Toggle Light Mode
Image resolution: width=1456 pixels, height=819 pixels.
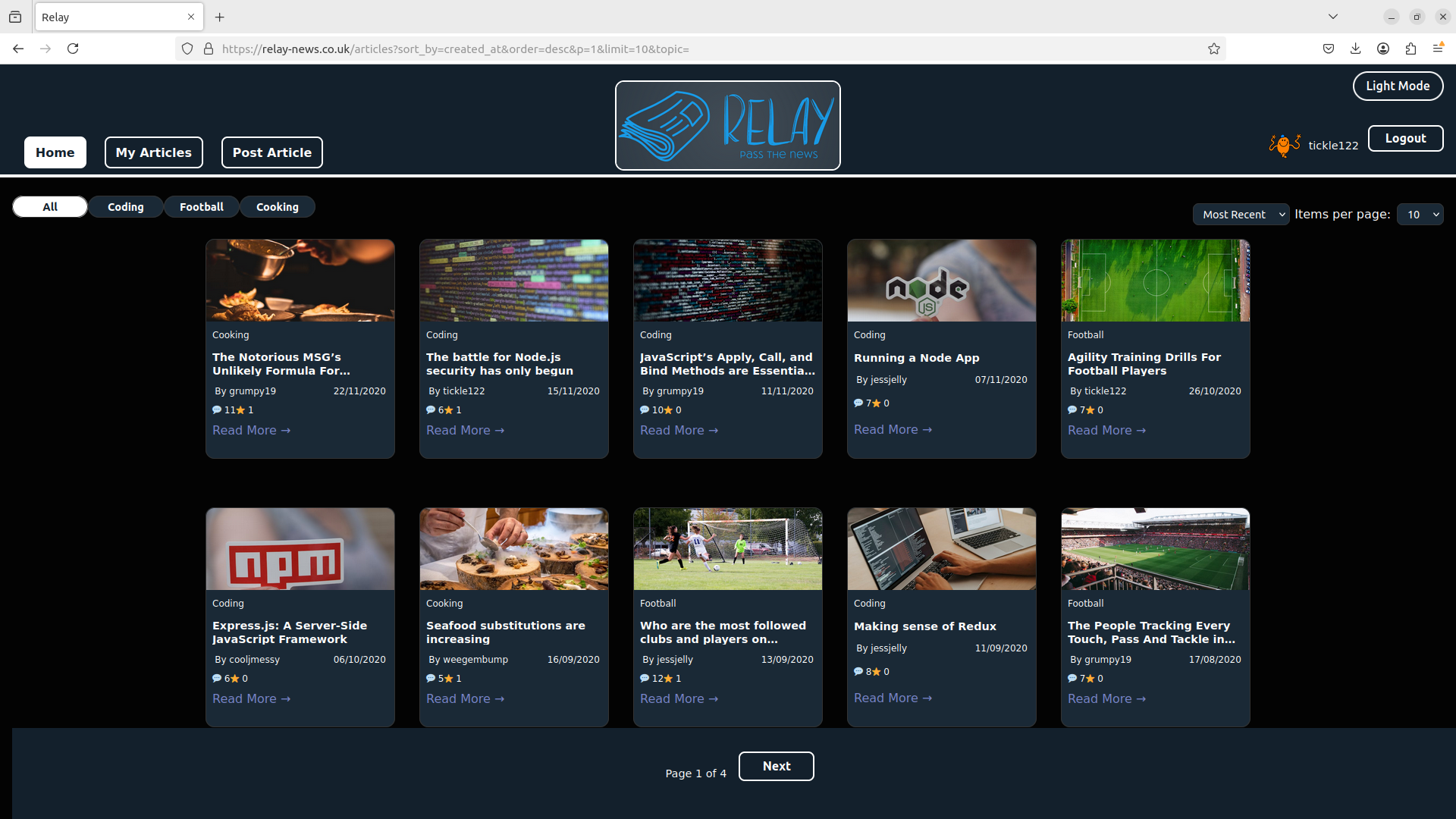click(x=1398, y=86)
